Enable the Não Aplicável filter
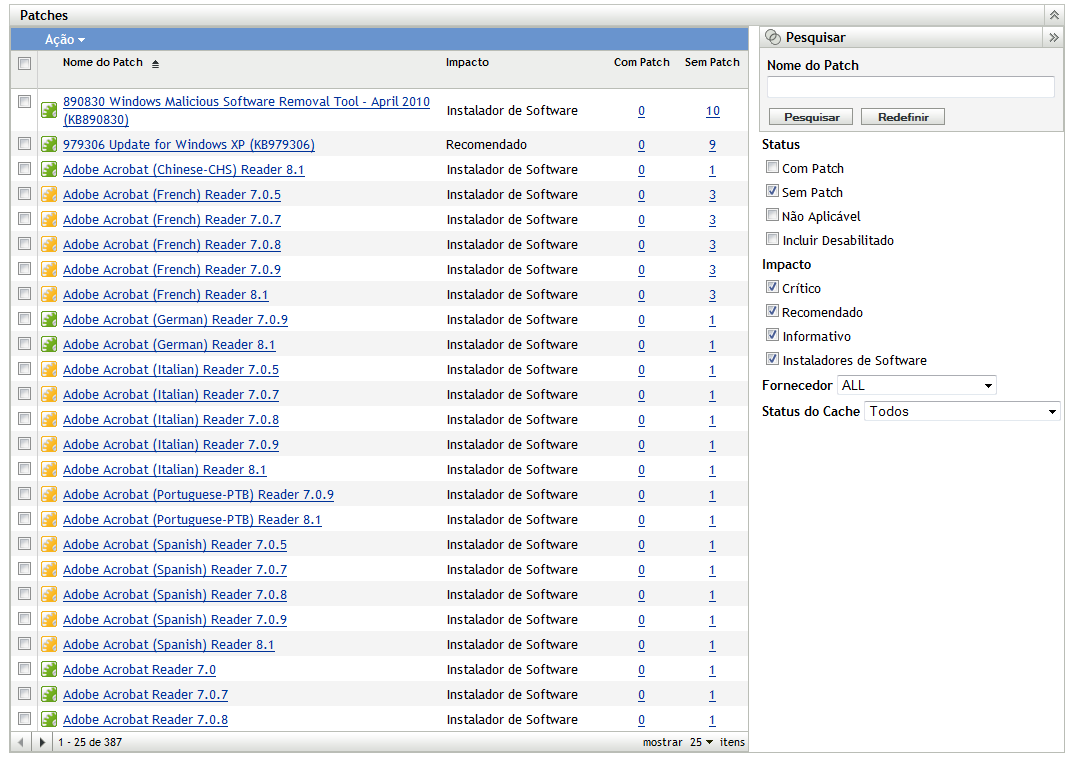The image size is (1077, 770). 773,215
